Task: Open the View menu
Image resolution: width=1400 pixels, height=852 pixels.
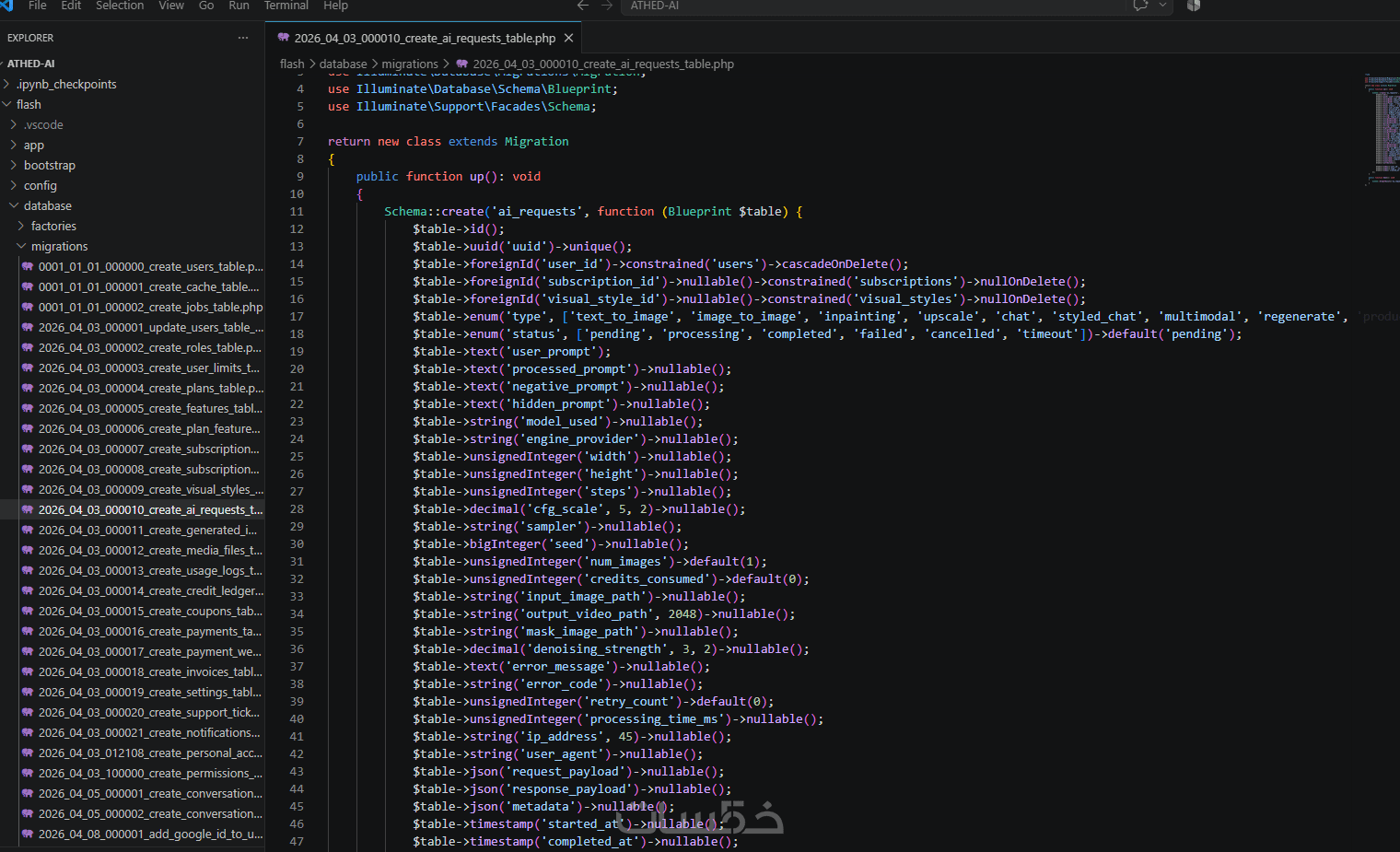Action: click(x=171, y=6)
